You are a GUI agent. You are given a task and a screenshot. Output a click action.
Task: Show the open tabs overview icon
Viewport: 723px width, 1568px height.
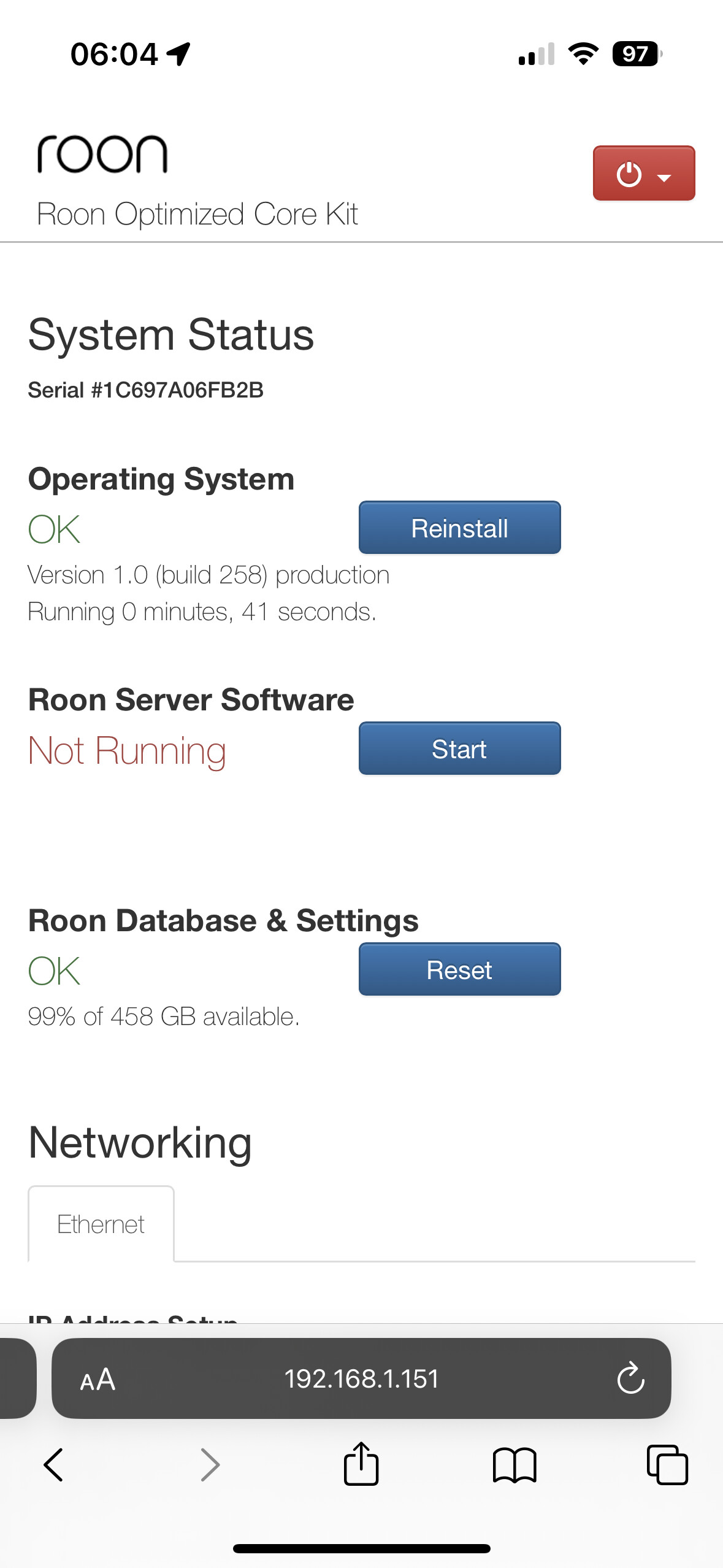[667, 1465]
